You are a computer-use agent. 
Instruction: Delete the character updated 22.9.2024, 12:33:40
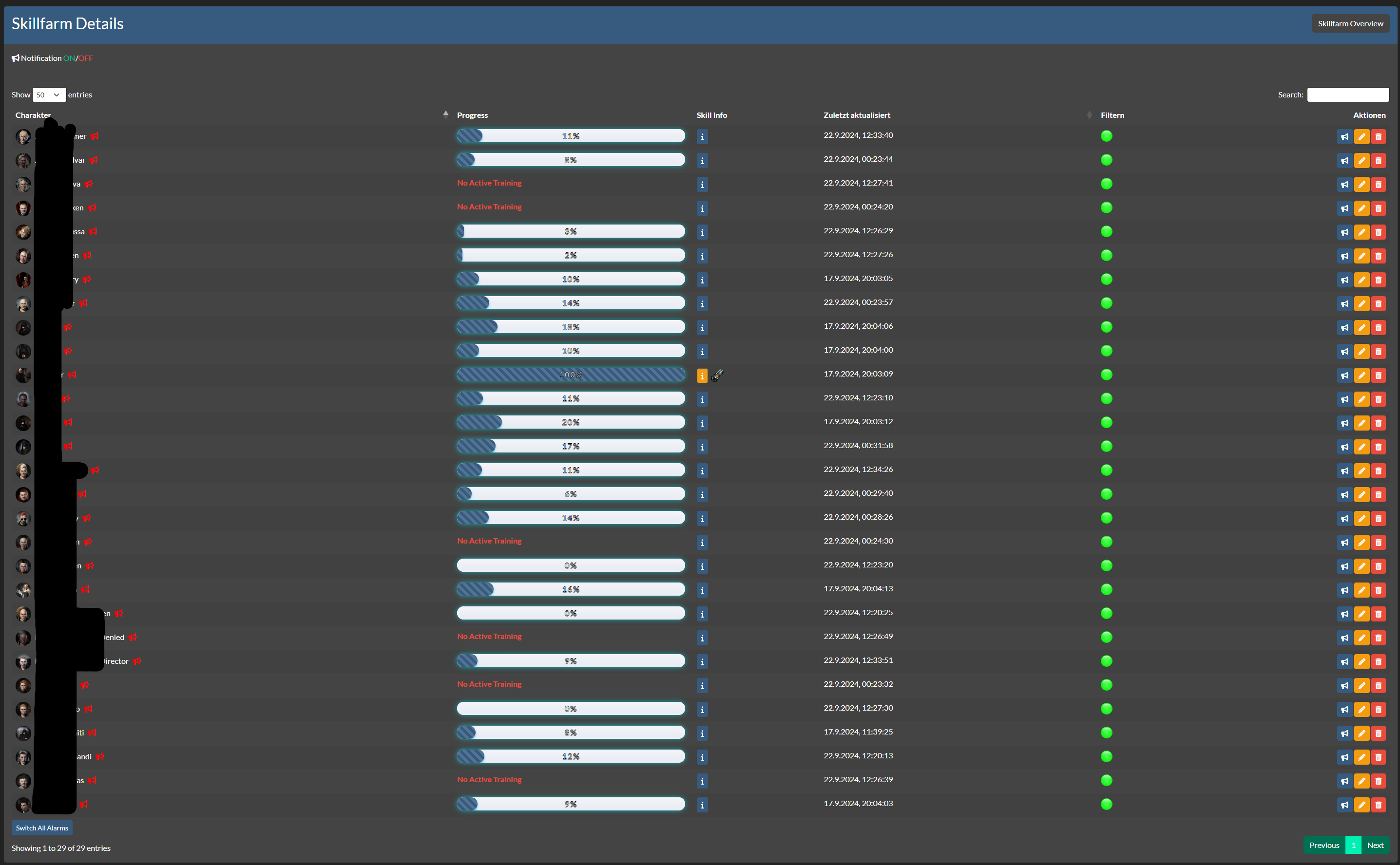[1378, 137]
